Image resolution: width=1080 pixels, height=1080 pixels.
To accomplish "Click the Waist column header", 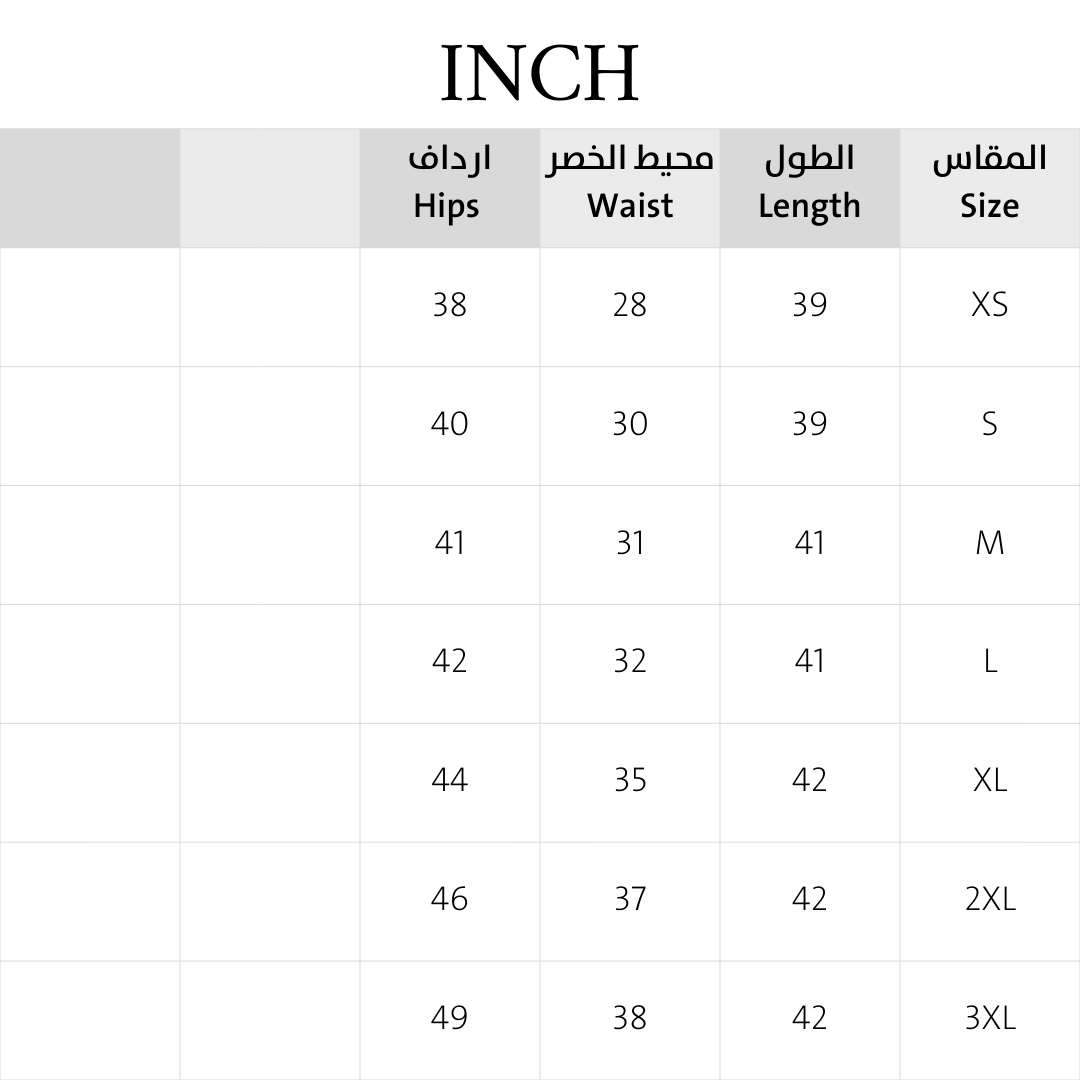I will pos(629,187).
